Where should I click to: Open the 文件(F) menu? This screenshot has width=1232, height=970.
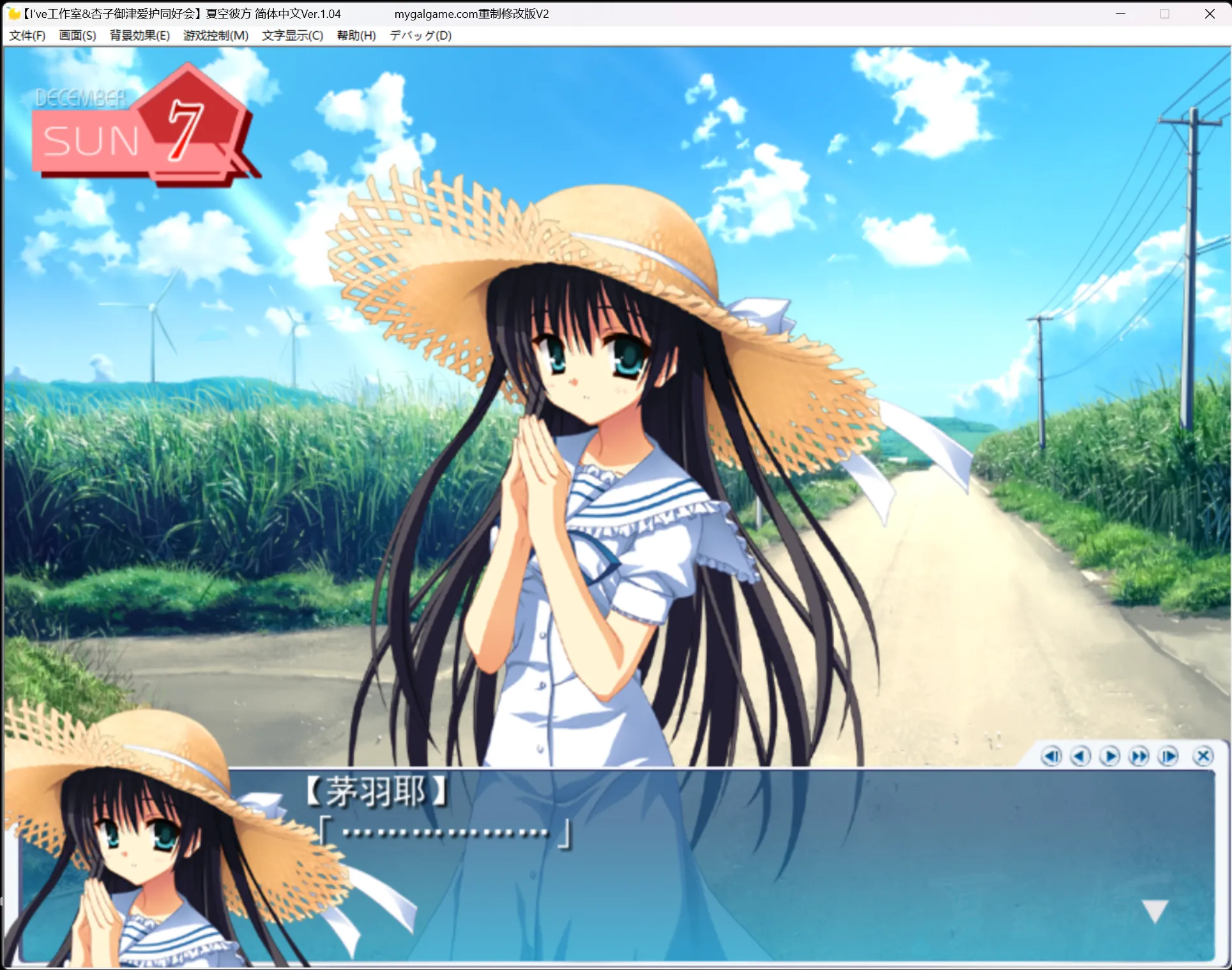[x=27, y=36]
